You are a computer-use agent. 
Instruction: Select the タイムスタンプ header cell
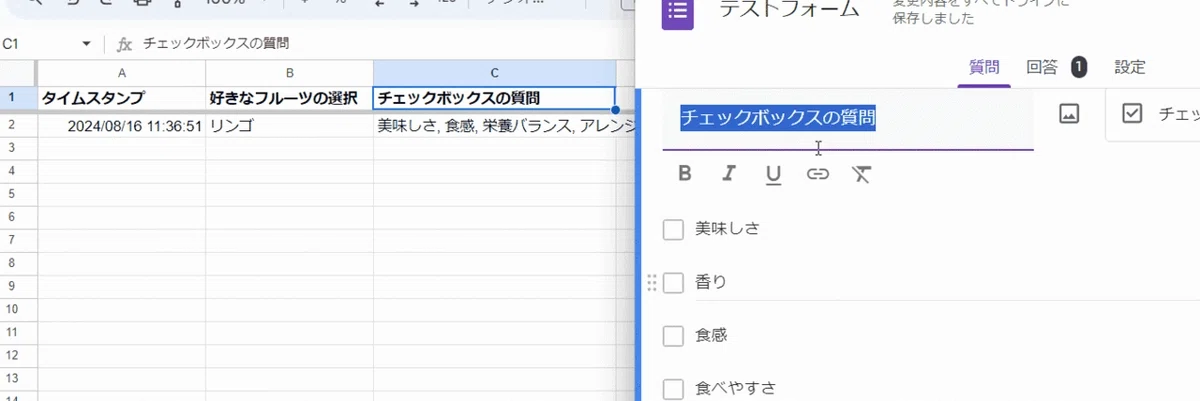121,98
